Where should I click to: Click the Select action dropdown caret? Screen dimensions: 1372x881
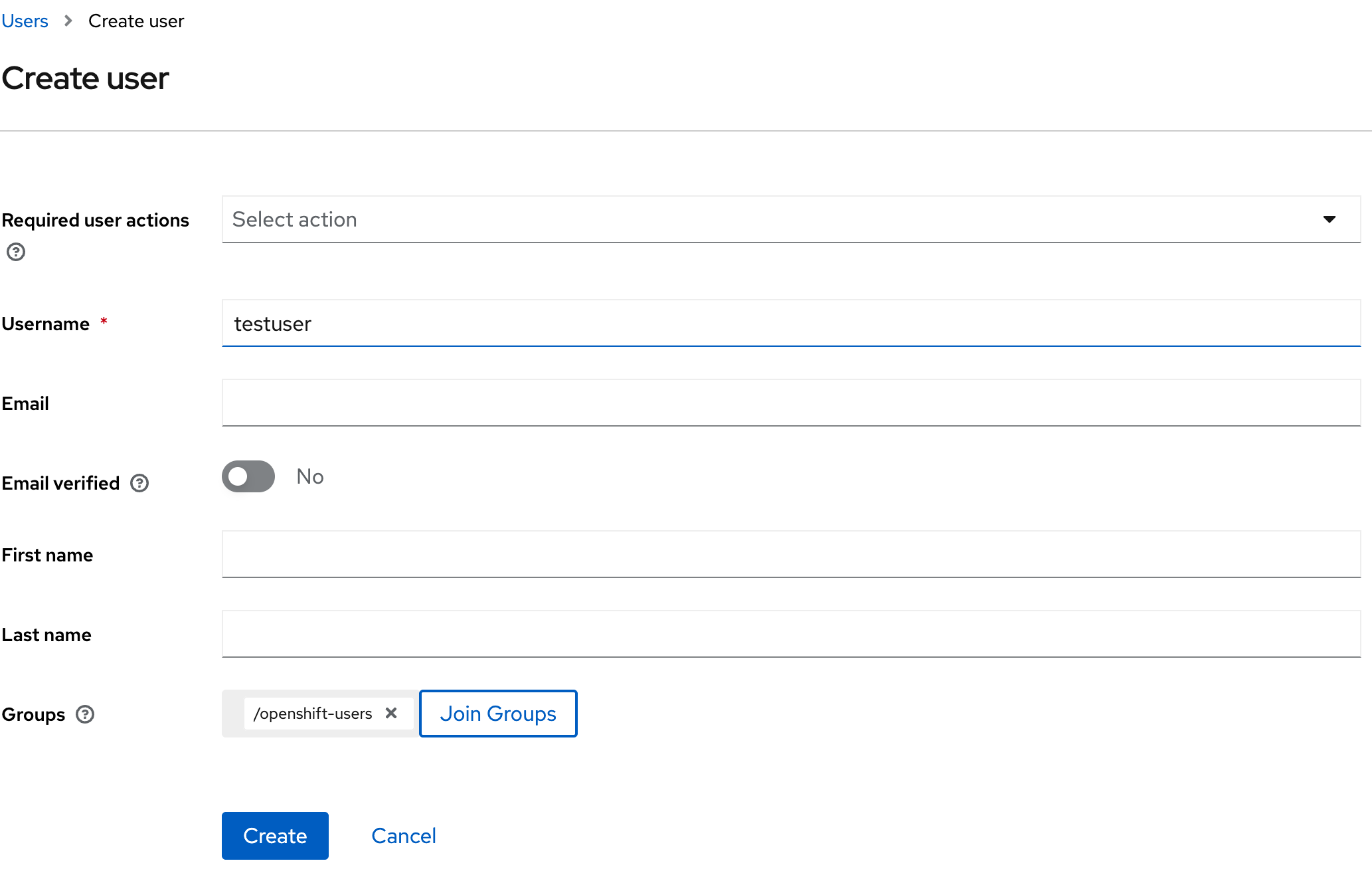(x=1330, y=219)
